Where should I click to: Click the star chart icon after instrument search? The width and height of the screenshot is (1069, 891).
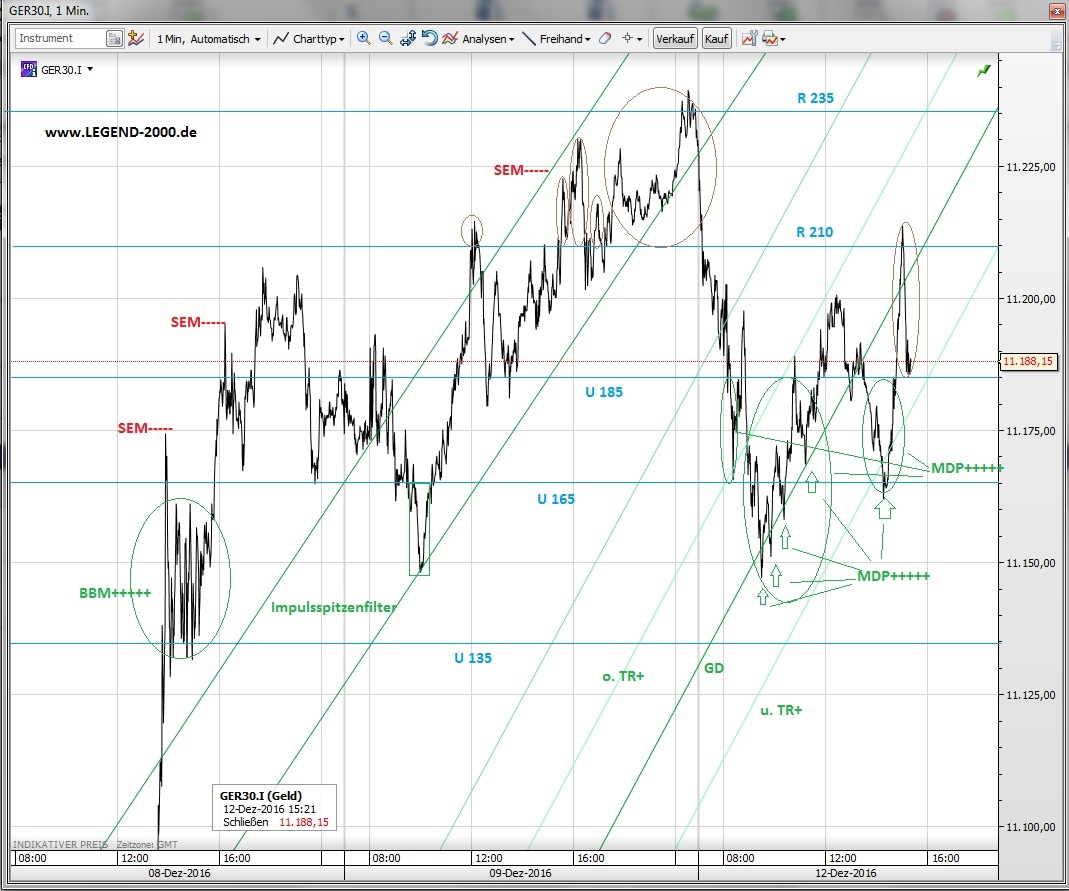(x=136, y=38)
